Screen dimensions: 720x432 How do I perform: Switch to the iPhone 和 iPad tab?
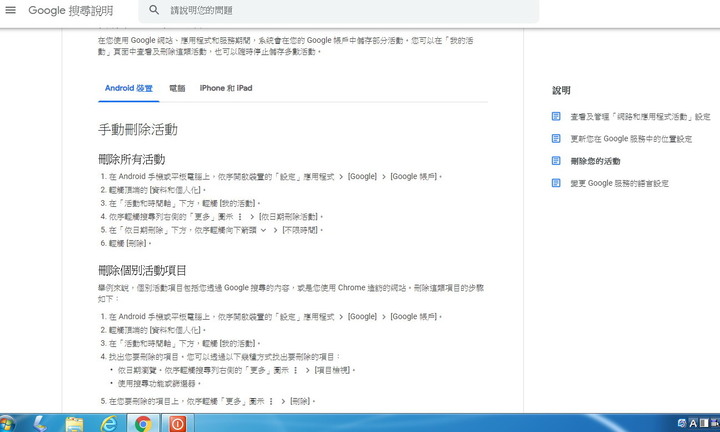[226, 88]
